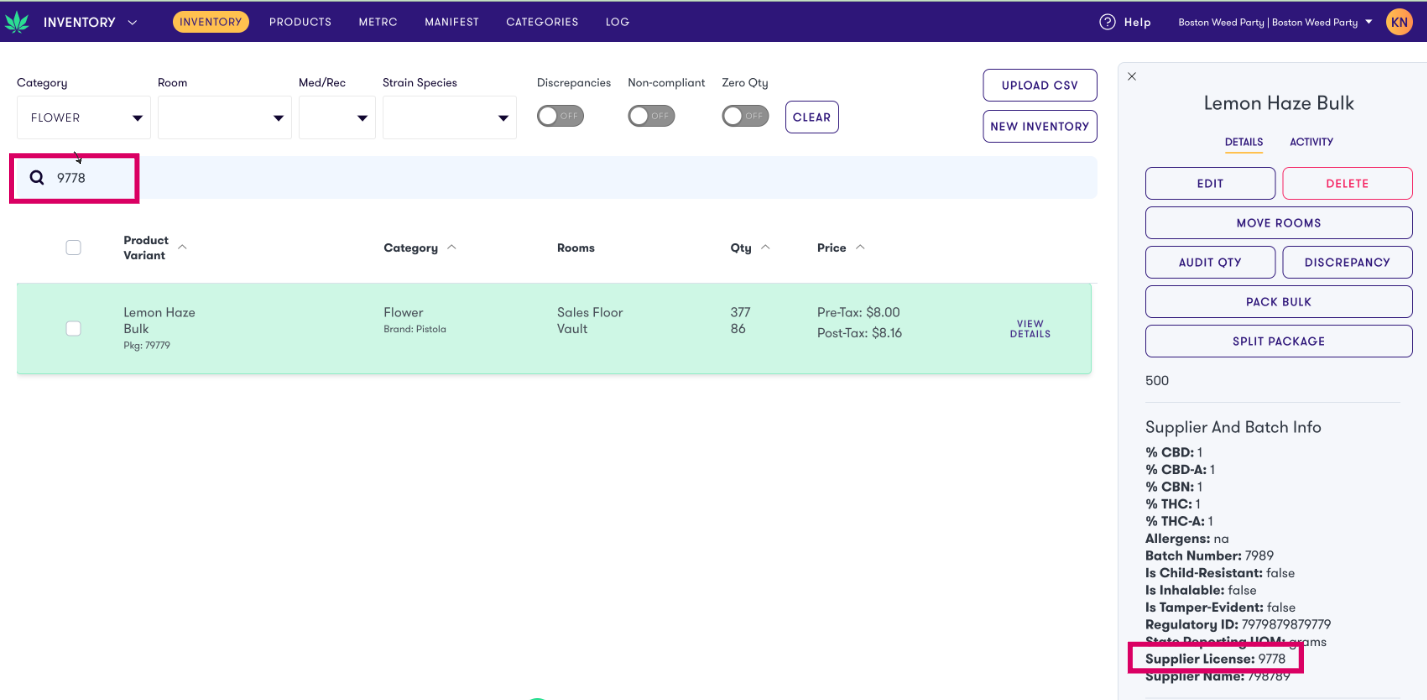Click the AUDIT QTY button
This screenshot has height=700, width=1427.
1210,262
